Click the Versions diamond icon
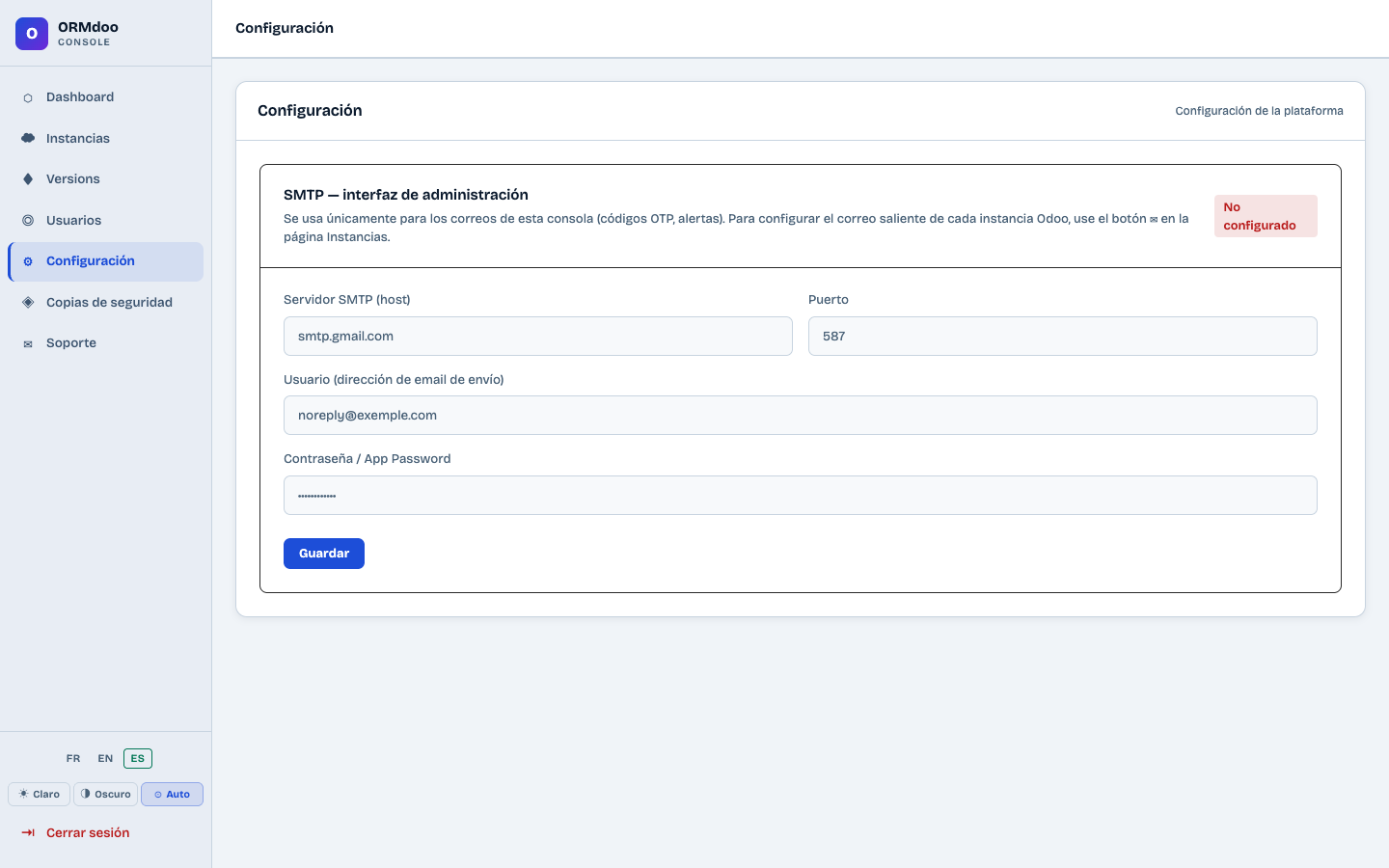 point(28,179)
